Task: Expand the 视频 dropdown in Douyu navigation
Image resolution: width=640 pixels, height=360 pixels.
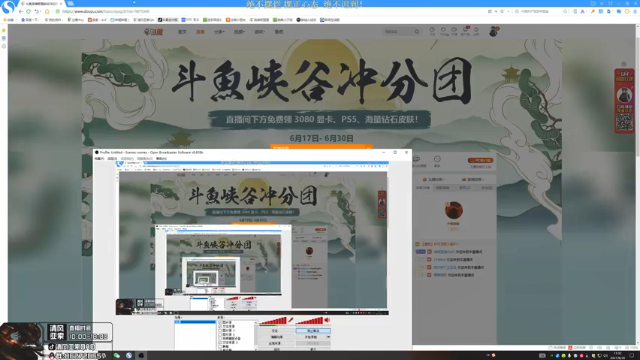Action: tap(239, 32)
